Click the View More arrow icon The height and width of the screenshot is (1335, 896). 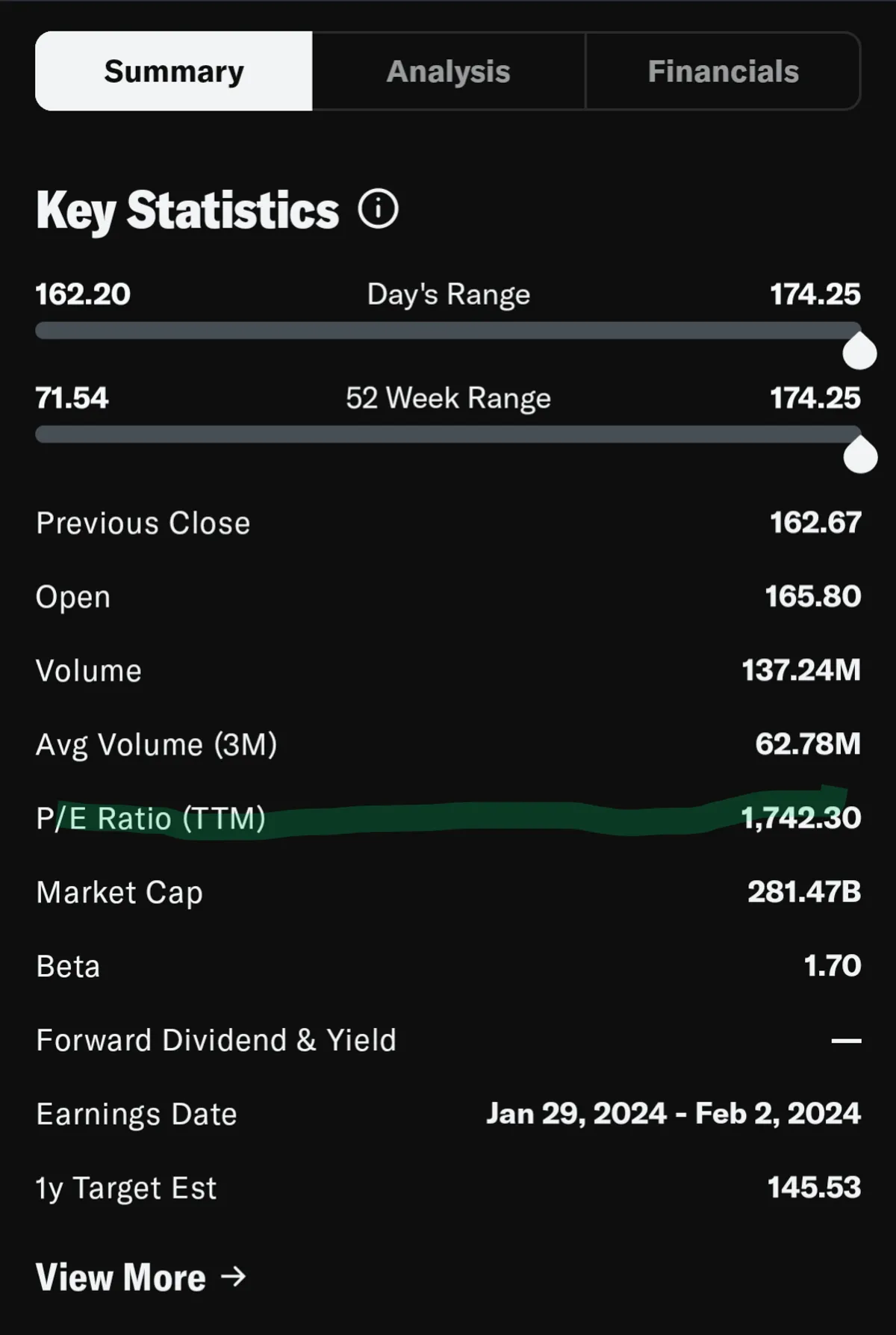pos(234,1276)
